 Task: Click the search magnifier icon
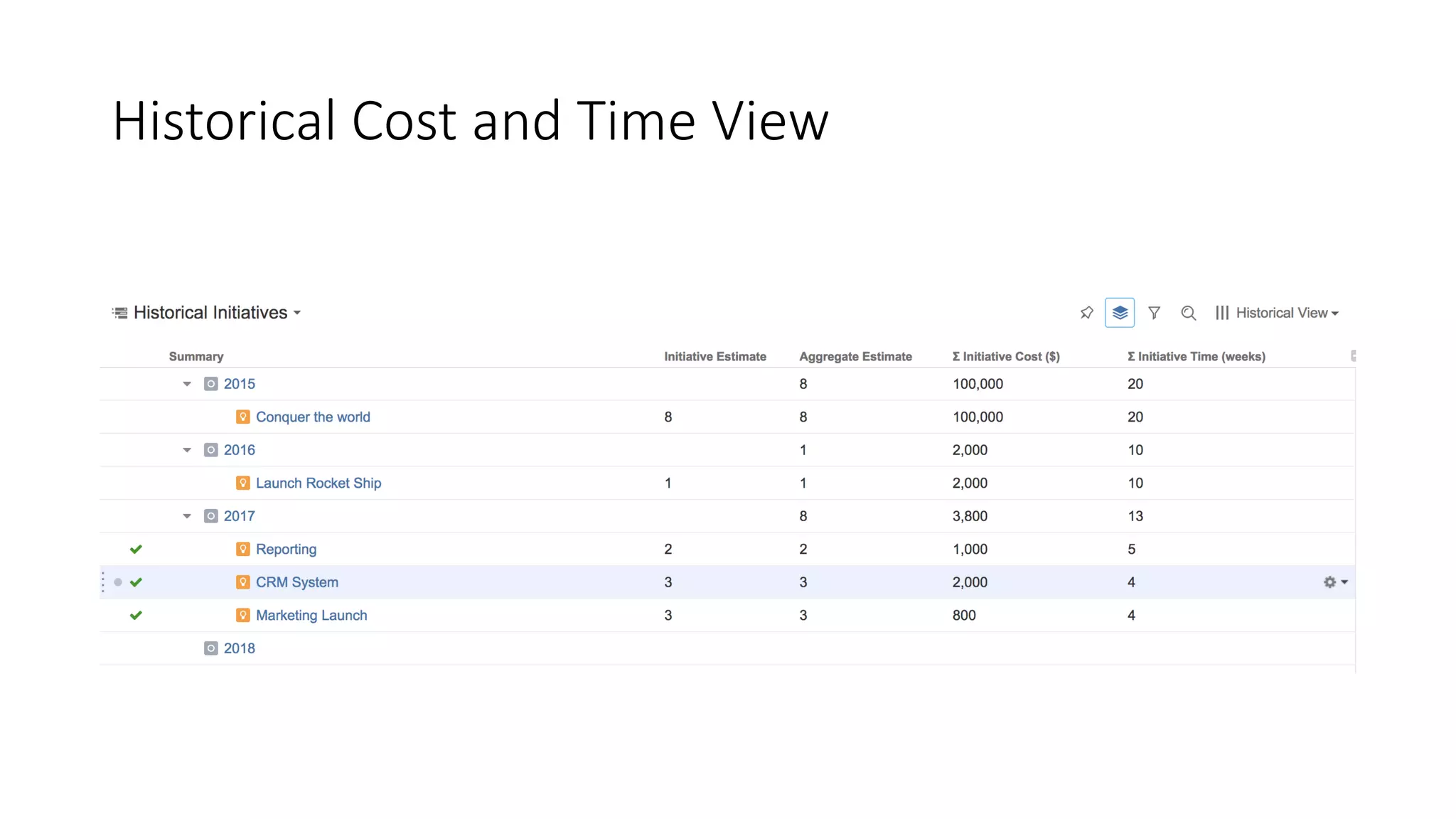point(1188,313)
